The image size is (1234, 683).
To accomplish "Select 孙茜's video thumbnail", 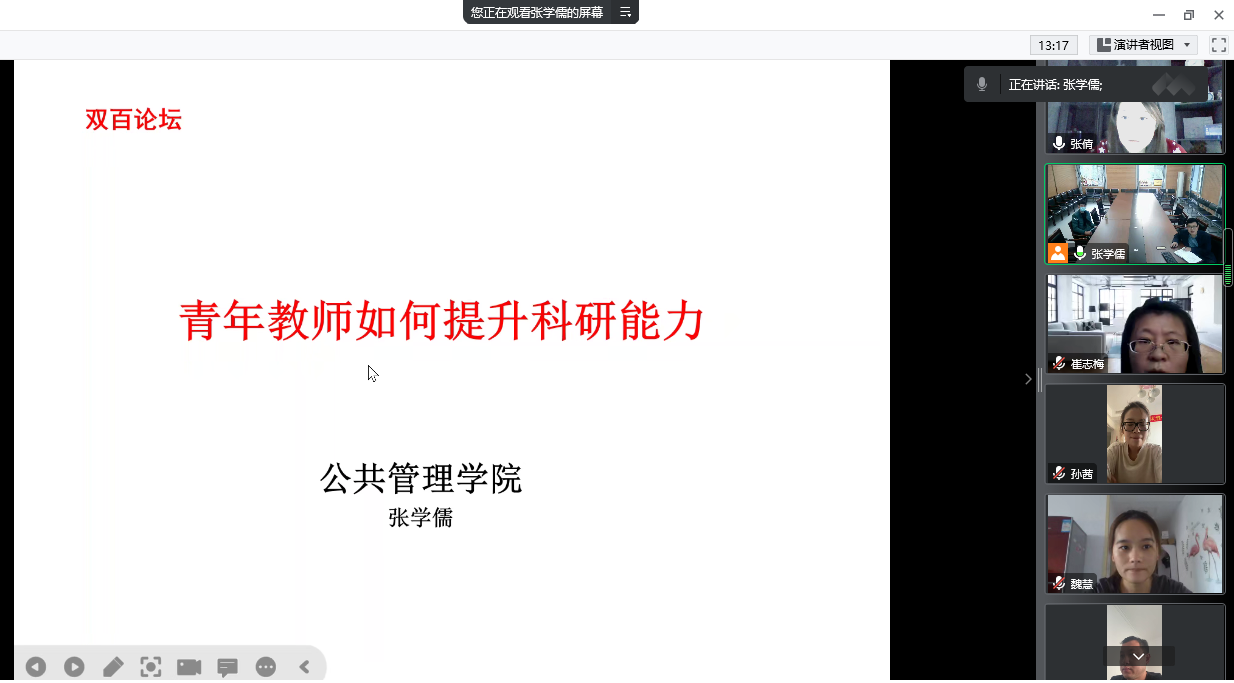I will point(1135,434).
